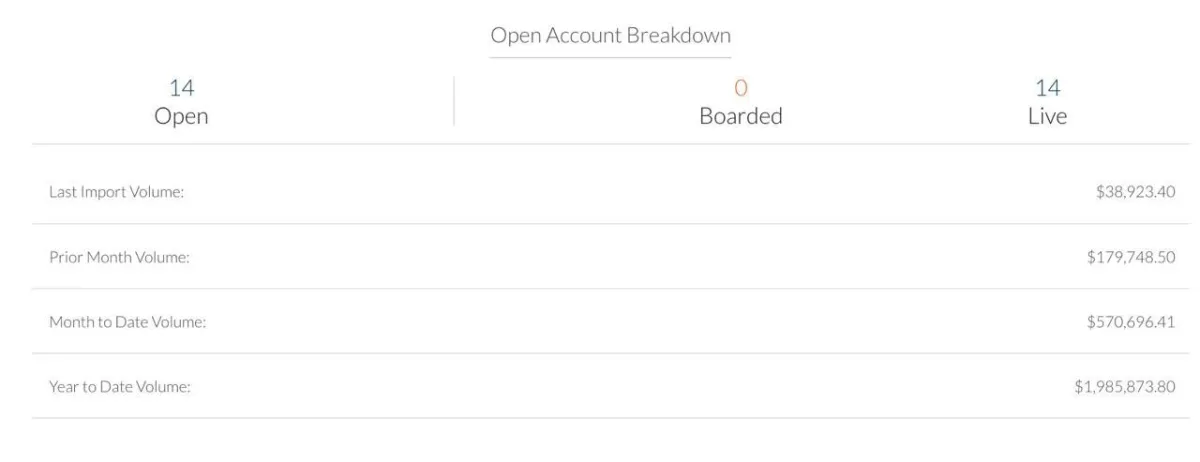Click the Month to Date Volume label
This screenshot has height=462, width=1200.
click(x=128, y=321)
